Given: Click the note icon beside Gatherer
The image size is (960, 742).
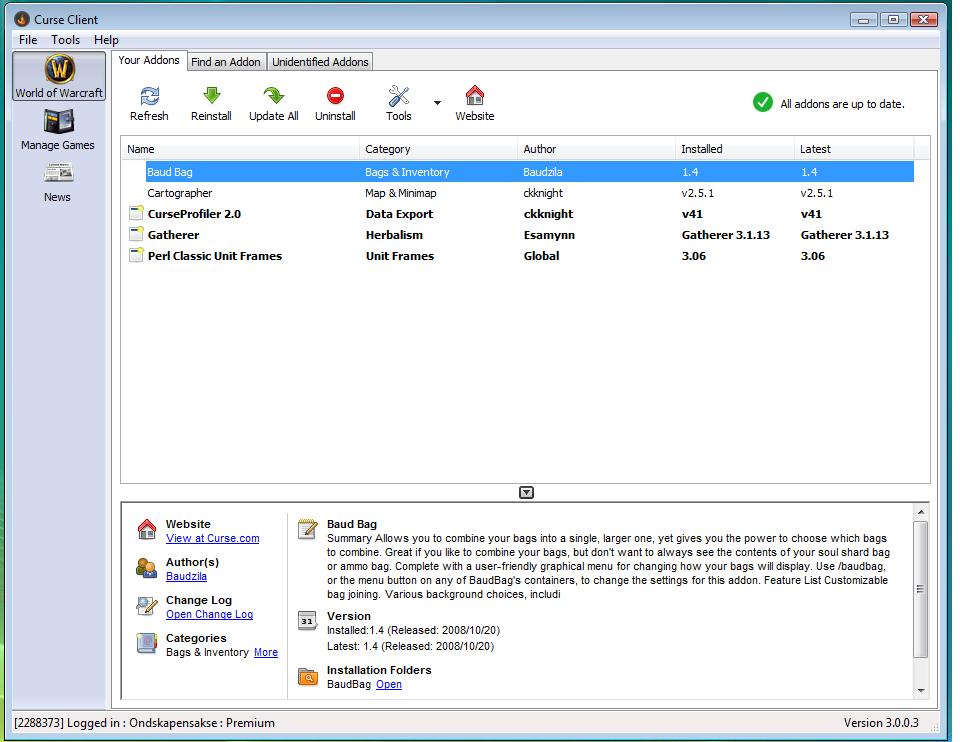Looking at the screenshot, I should click(x=136, y=234).
